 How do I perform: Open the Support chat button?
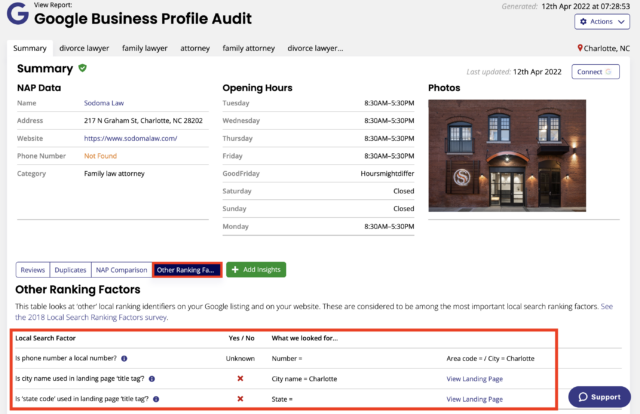point(599,397)
